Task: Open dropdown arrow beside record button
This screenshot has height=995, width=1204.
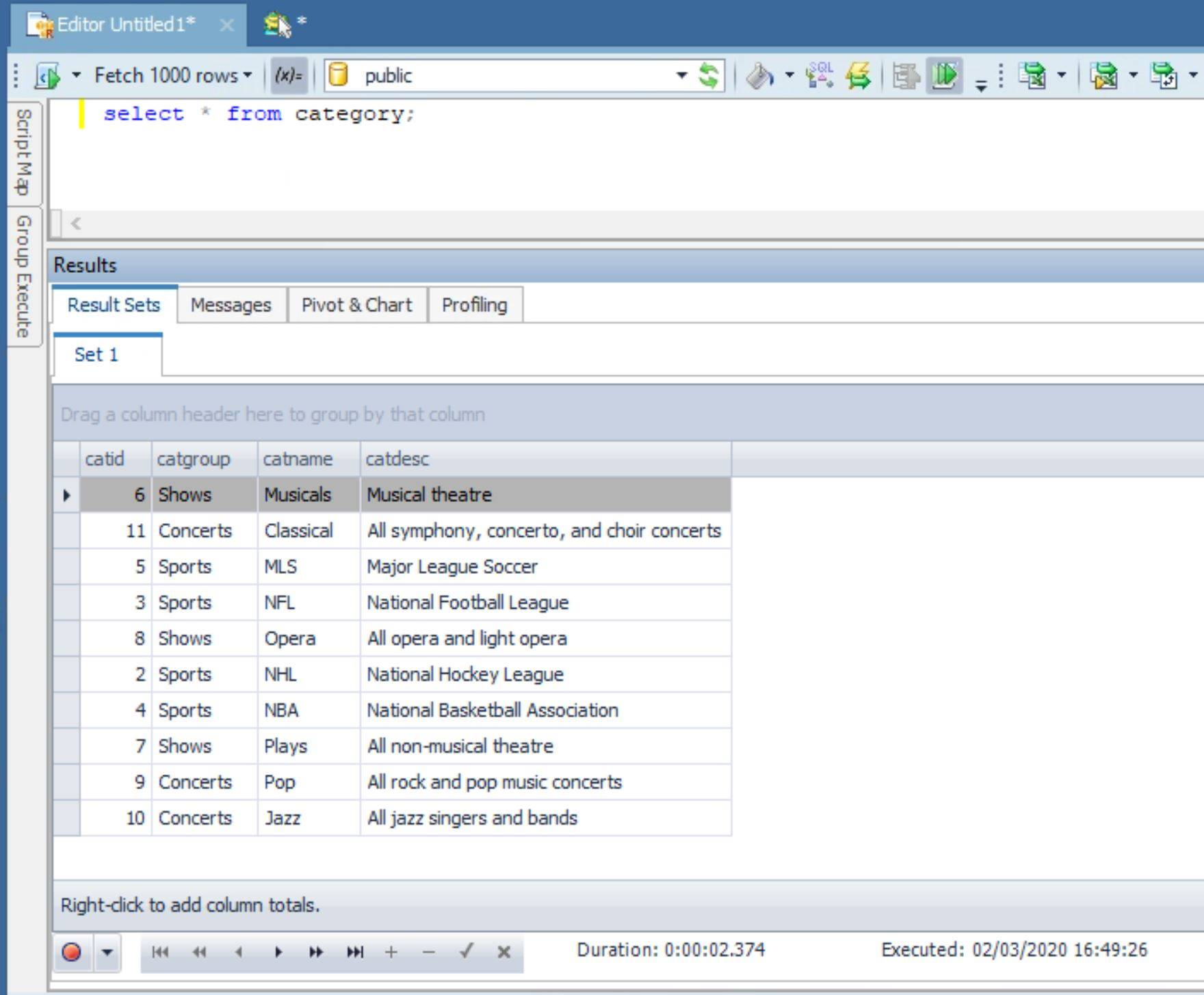Action: point(107,952)
